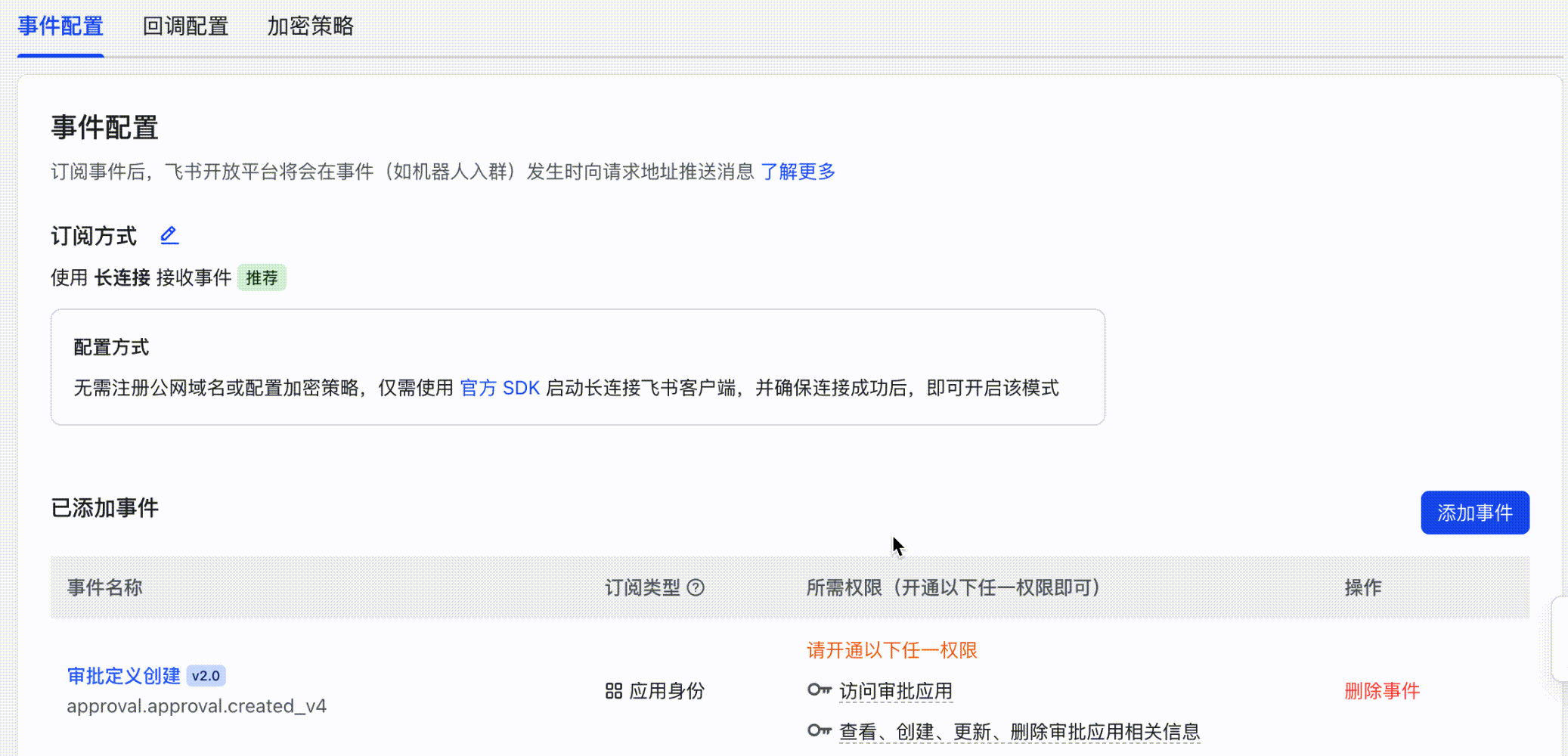
Task: Click the grid icon before 应用身份
Action: (613, 691)
